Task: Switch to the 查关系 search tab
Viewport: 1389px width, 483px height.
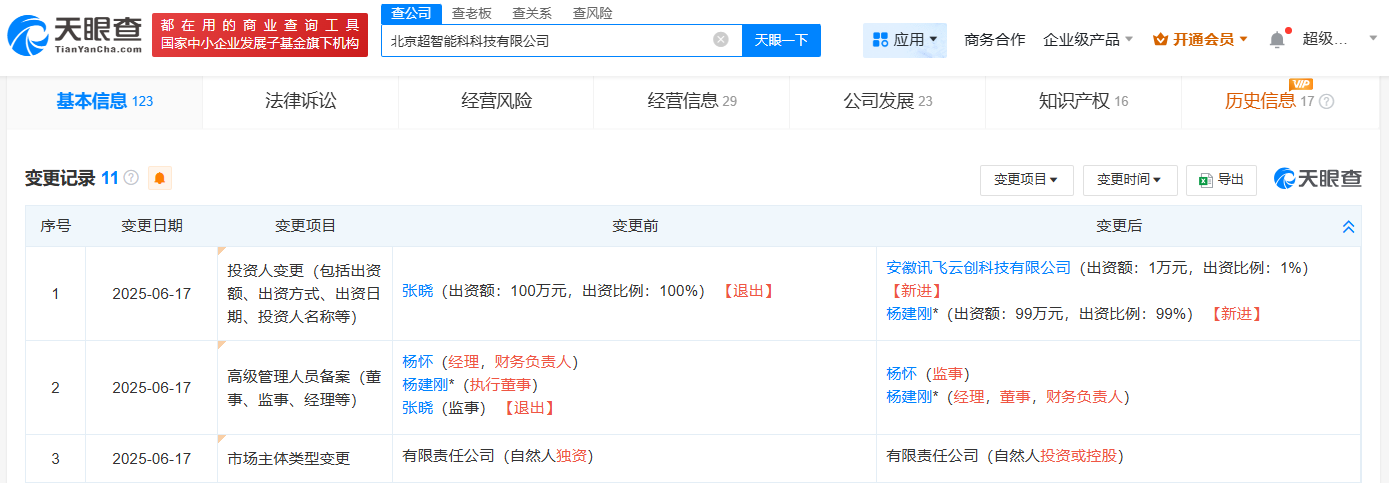Action: 532,13
